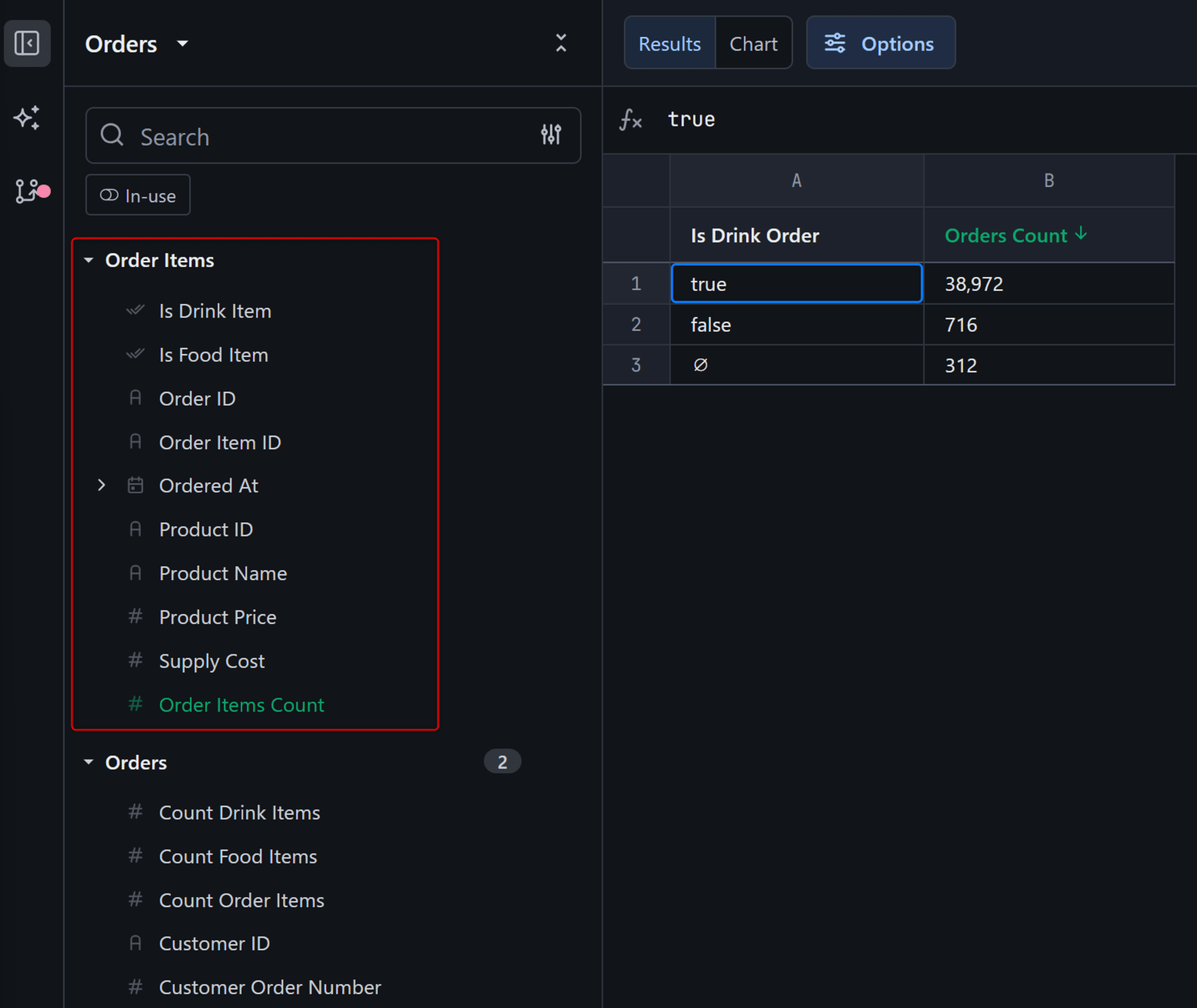1197x1008 pixels.
Task: Select the Count Drink Items field
Action: [239, 812]
